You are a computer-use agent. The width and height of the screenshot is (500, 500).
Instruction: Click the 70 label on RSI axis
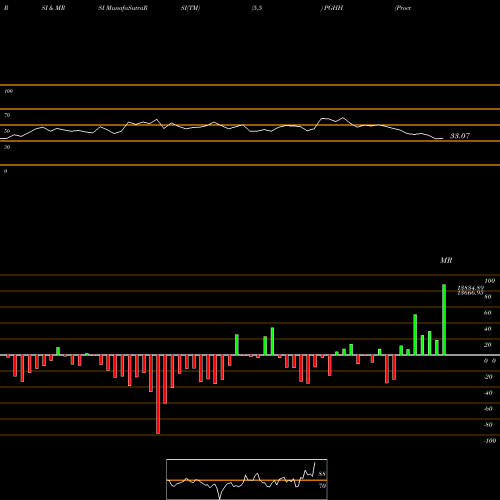pos(7,115)
